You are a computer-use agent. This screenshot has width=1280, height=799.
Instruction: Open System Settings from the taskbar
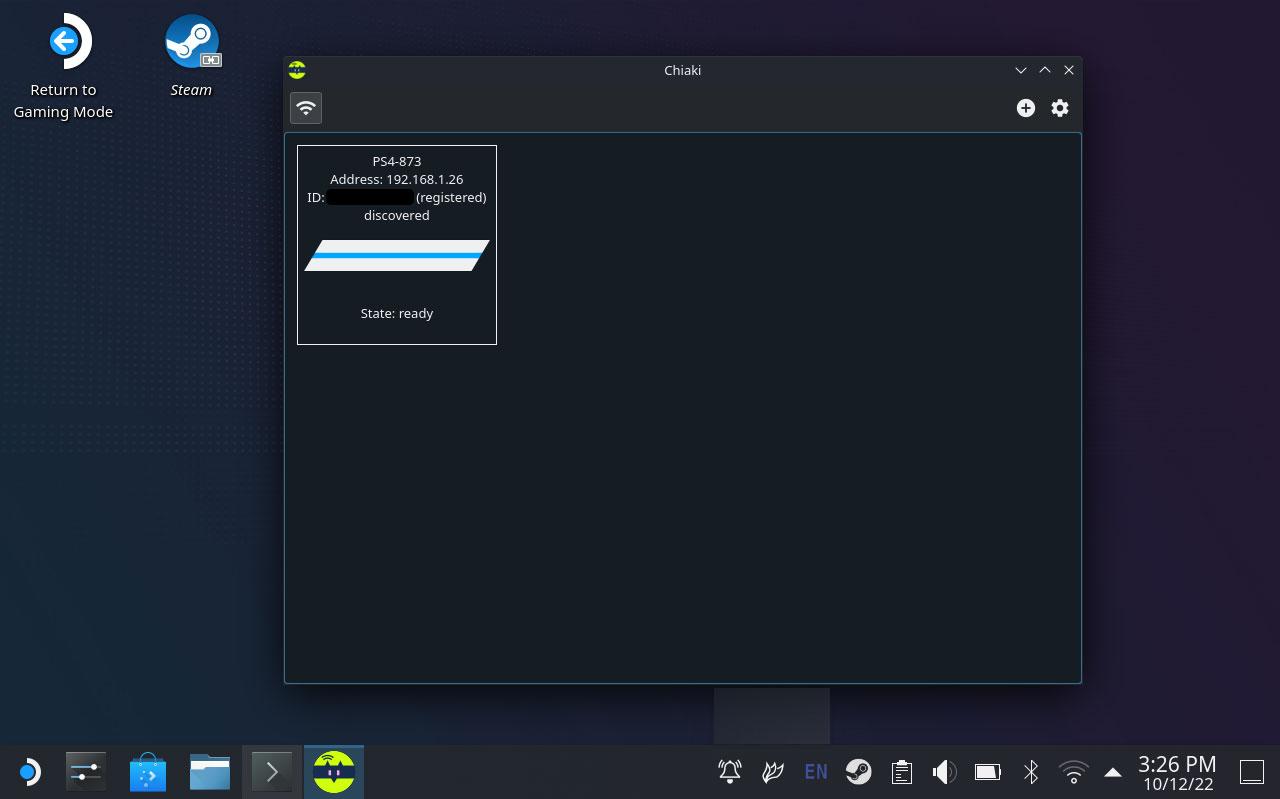(x=86, y=772)
